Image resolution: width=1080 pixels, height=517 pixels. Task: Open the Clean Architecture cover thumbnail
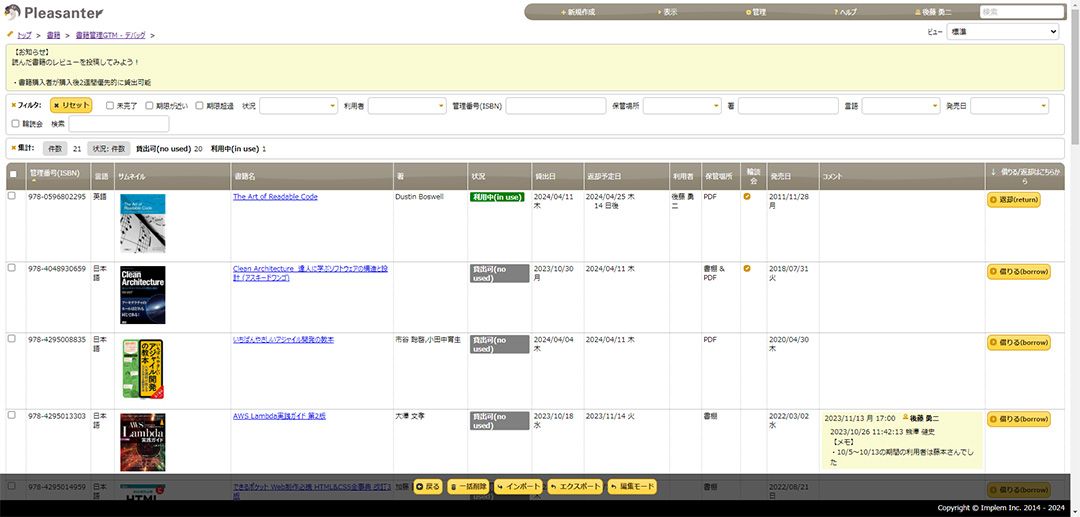point(143,294)
